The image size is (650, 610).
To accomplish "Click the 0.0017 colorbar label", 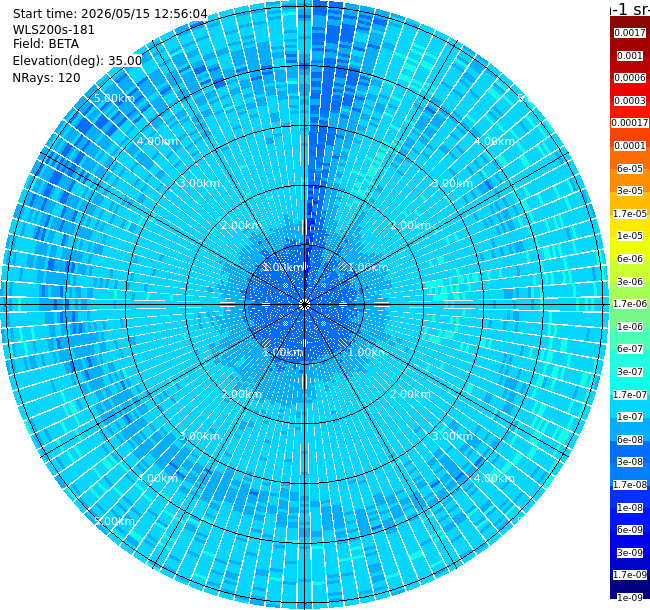I will [x=630, y=33].
